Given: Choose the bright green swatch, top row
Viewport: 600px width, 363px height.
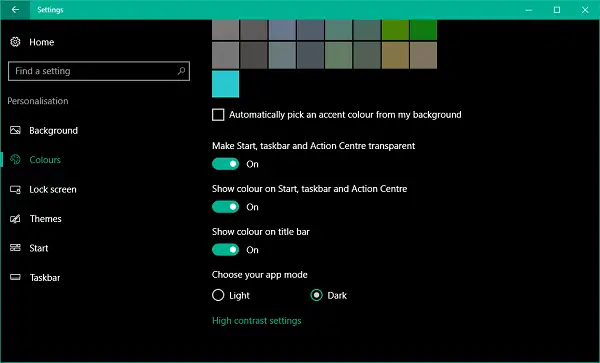Looking at the screenshot, I should pos(395,30).
